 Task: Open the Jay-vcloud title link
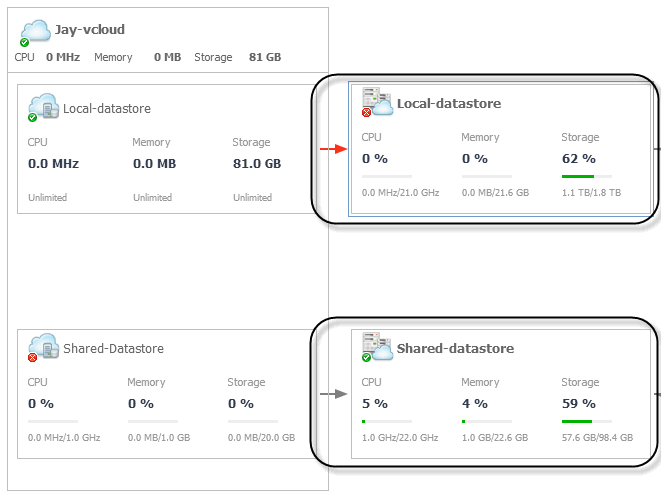click(x=90, y=30)
